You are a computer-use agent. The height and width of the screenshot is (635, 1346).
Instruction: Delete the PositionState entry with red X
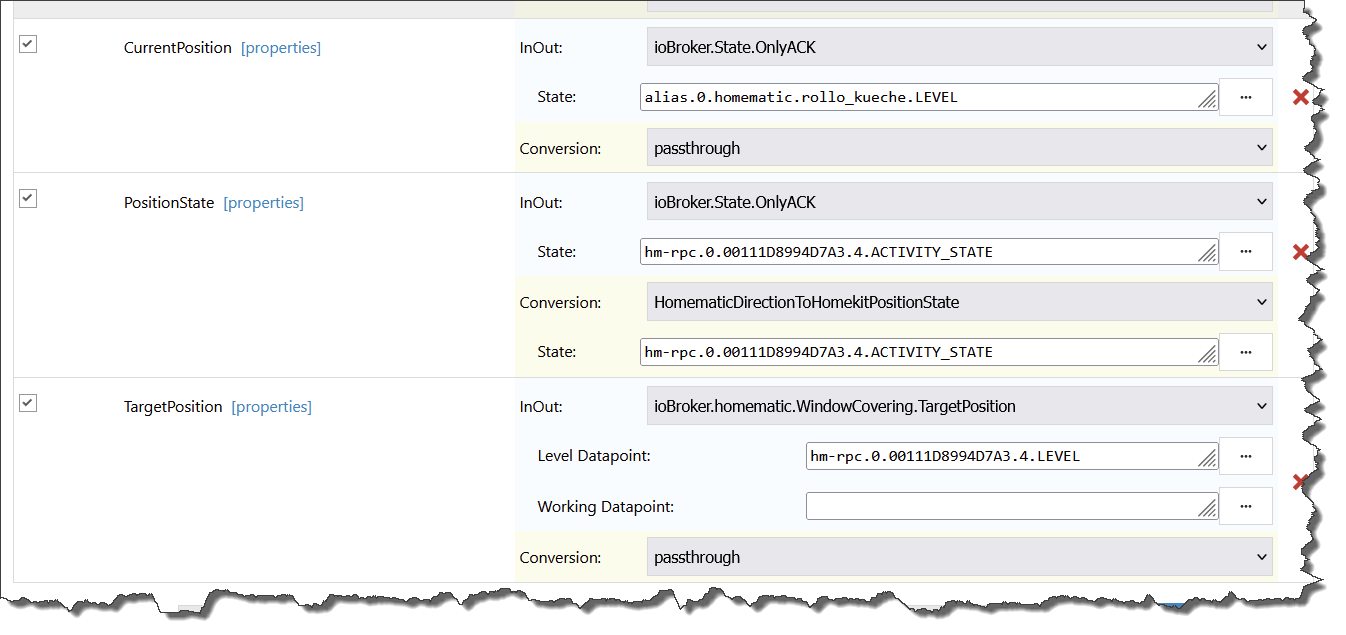(x=1300, y=252)
